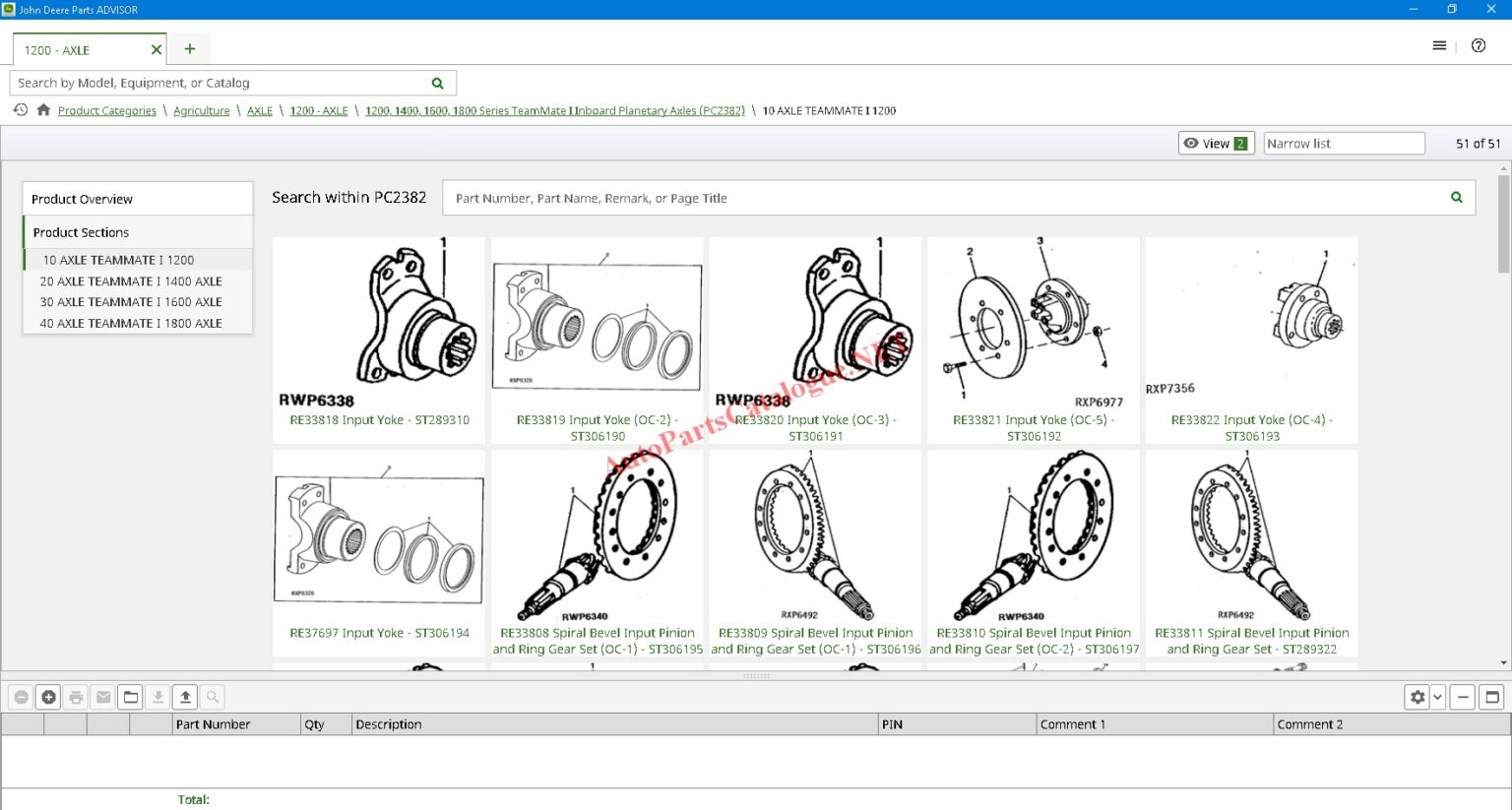Expand the settings gear dropdown arrow
This screenshot has width=1512, height=810.
[x=1437, y=697]
